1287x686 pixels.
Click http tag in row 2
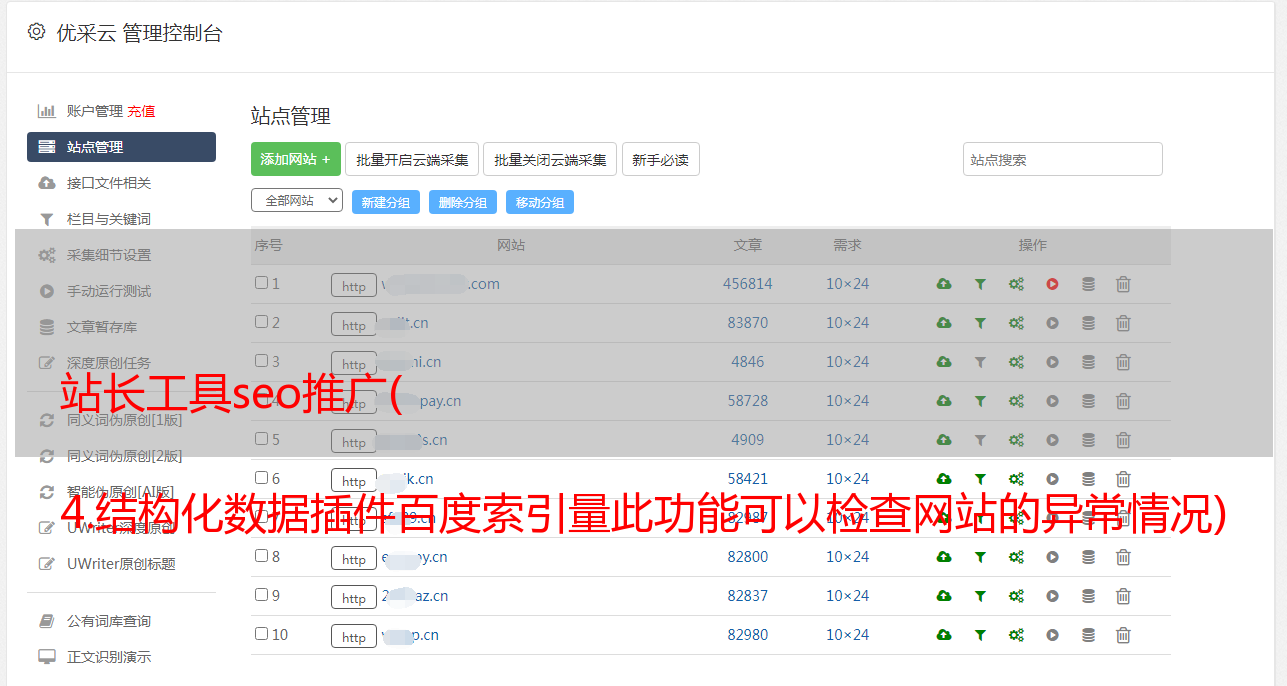(354, 325)
